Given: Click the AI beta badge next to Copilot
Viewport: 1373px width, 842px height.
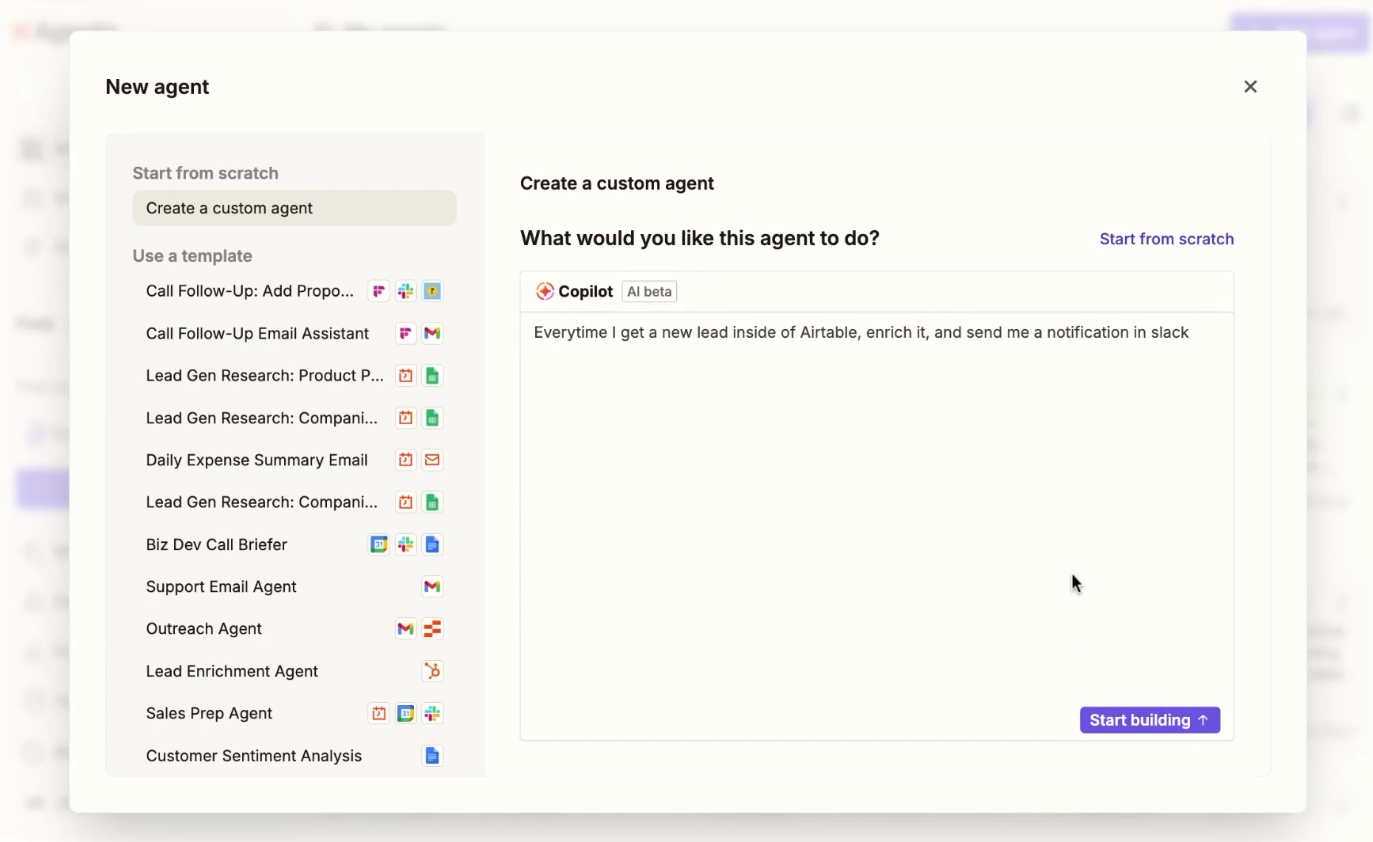Looking at the screenshot, I should 649,291.
